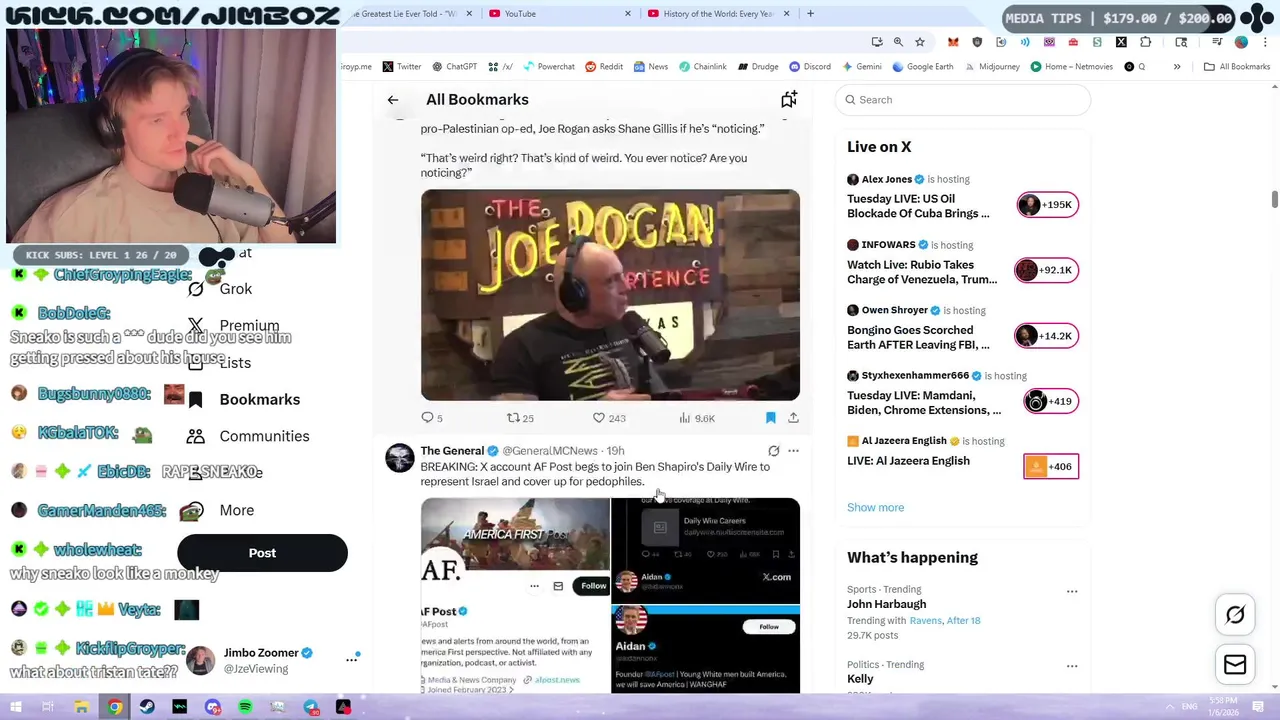Go back using the All Bookmarks arrow
This screenshot has width=1280, height=720.
(x=393, y=100)
